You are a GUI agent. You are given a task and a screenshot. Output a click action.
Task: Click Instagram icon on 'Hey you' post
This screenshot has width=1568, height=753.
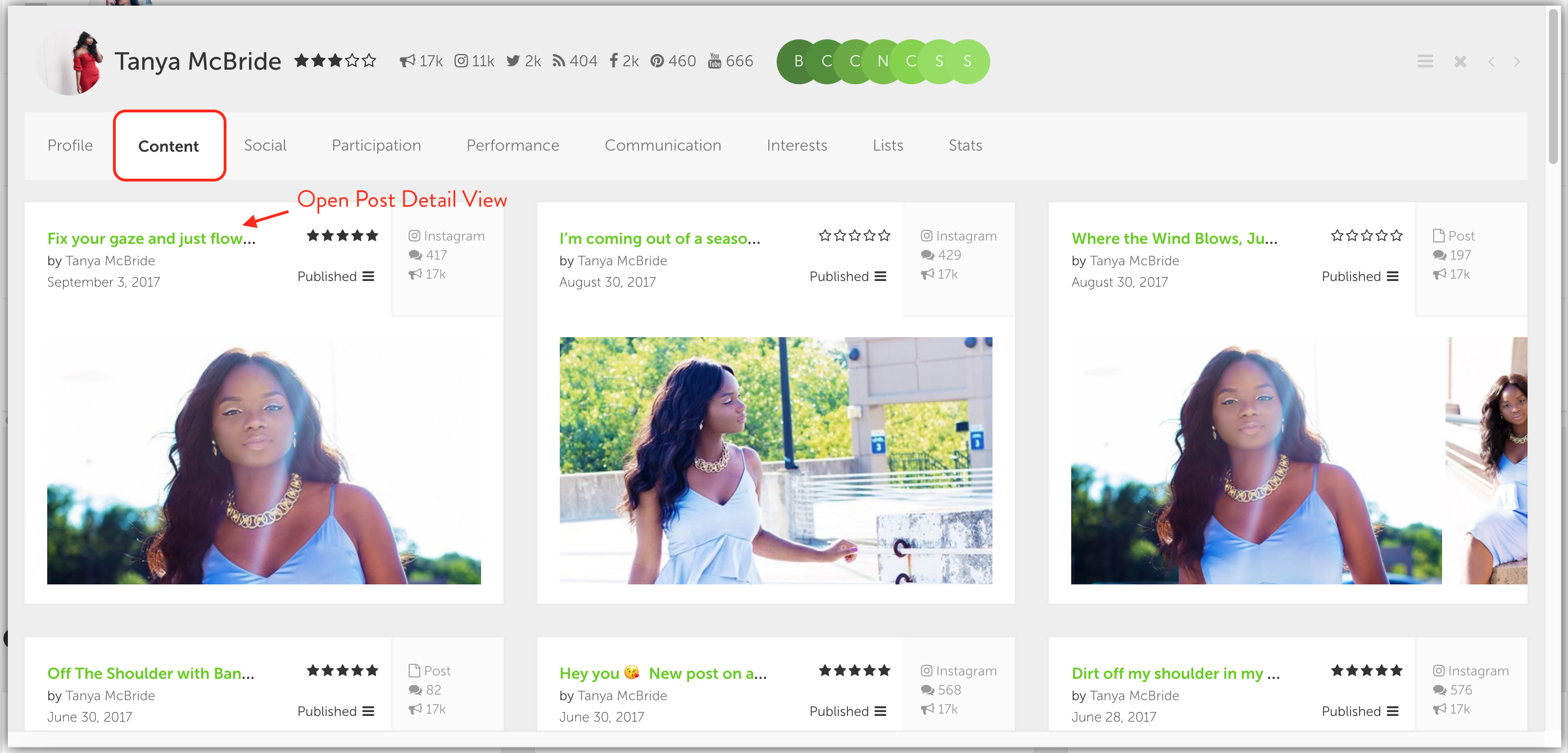click(926, 670)
